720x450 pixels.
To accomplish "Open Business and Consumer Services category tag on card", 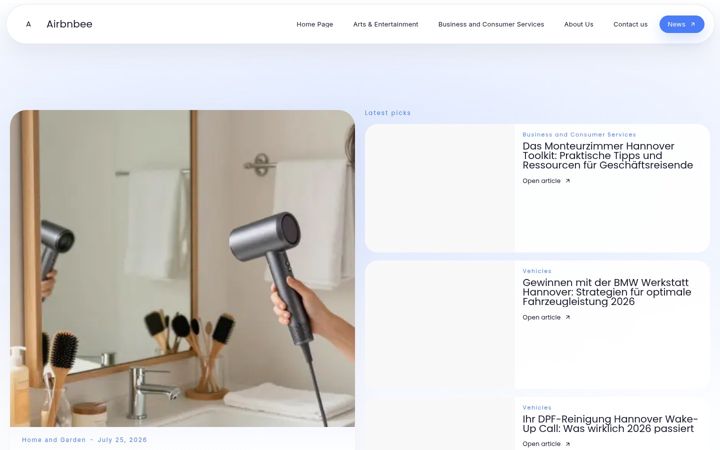I will pyautogui.click(x=579, y=135).
